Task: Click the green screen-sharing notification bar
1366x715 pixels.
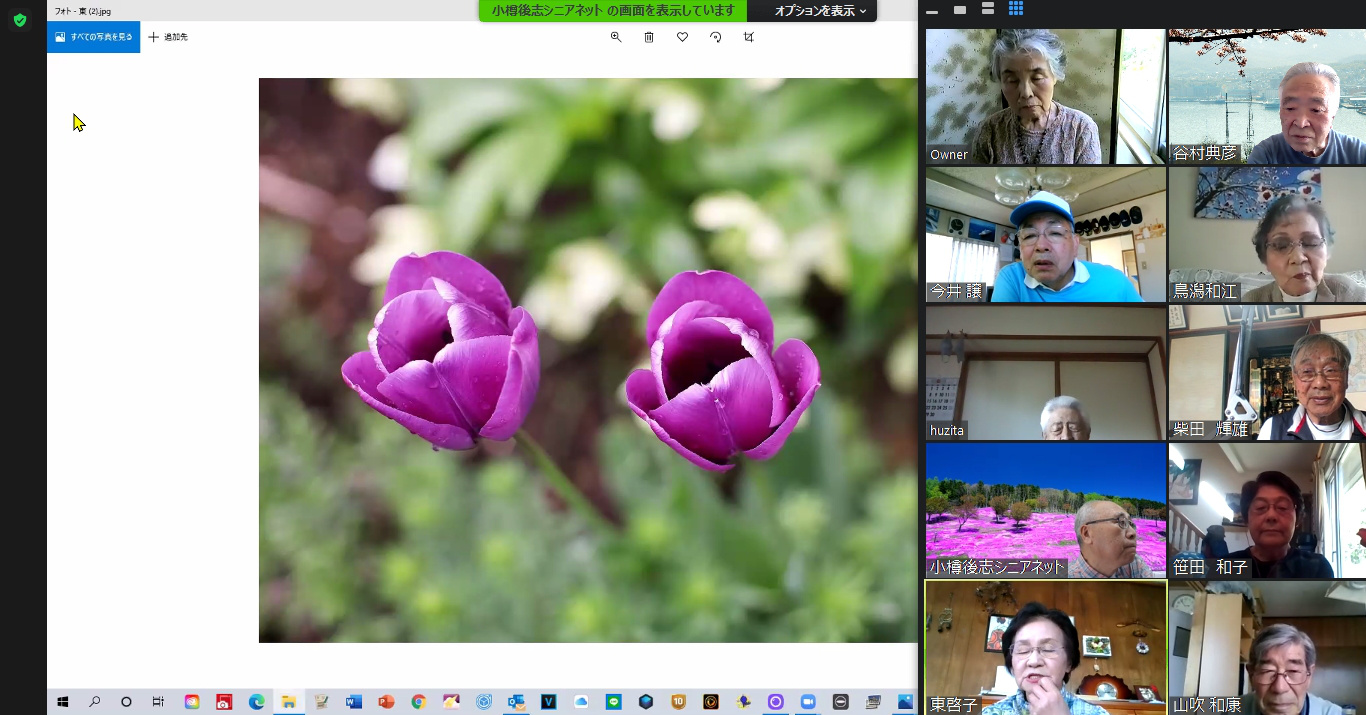Action: (x=613, y=11)
